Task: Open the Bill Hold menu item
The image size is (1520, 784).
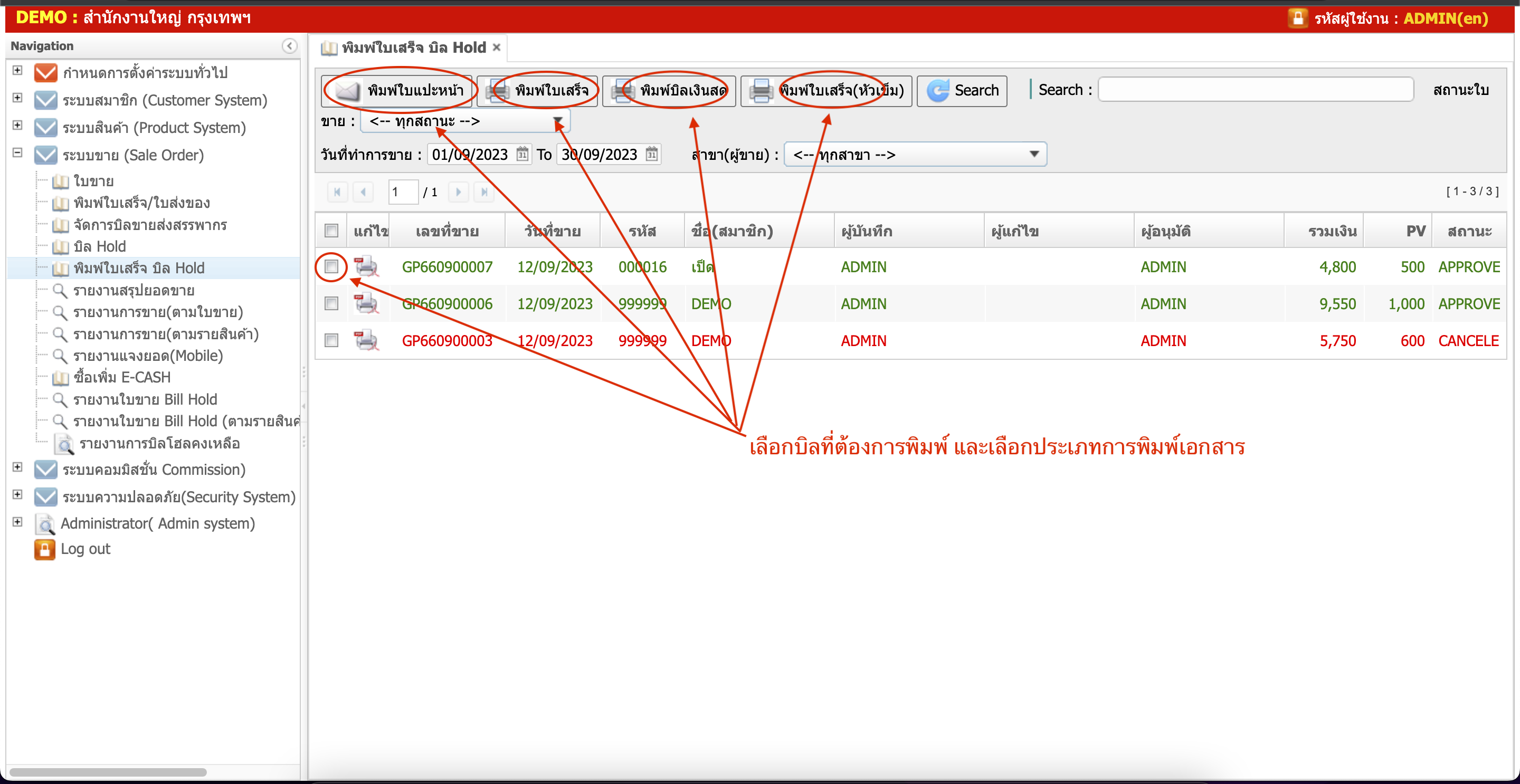Action: pos(99,246)
